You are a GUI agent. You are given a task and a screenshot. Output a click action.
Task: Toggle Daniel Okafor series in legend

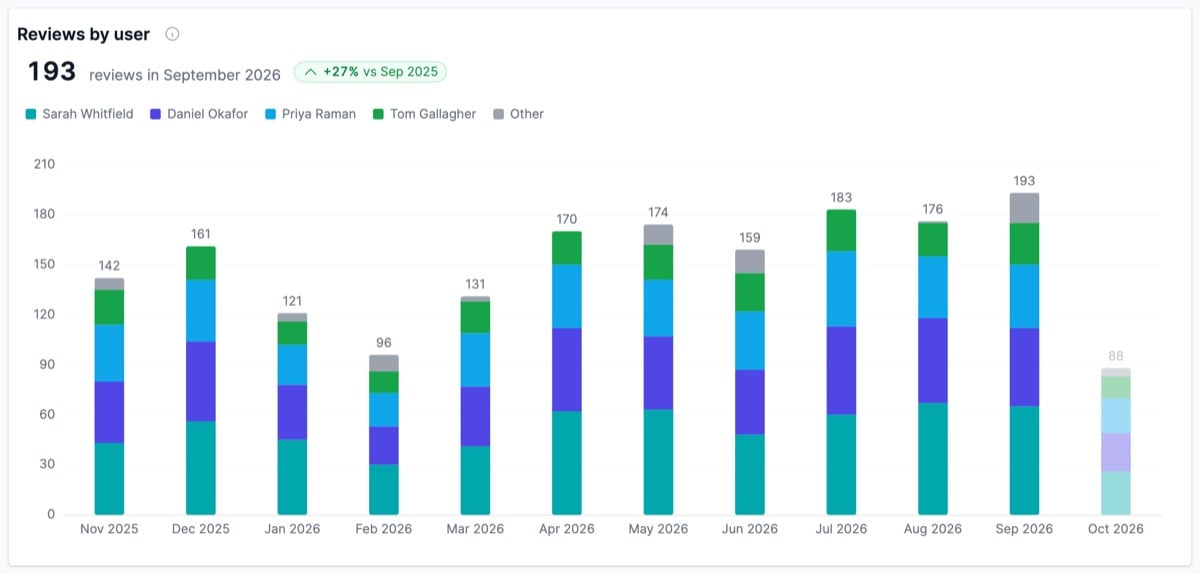pos(199,114)
